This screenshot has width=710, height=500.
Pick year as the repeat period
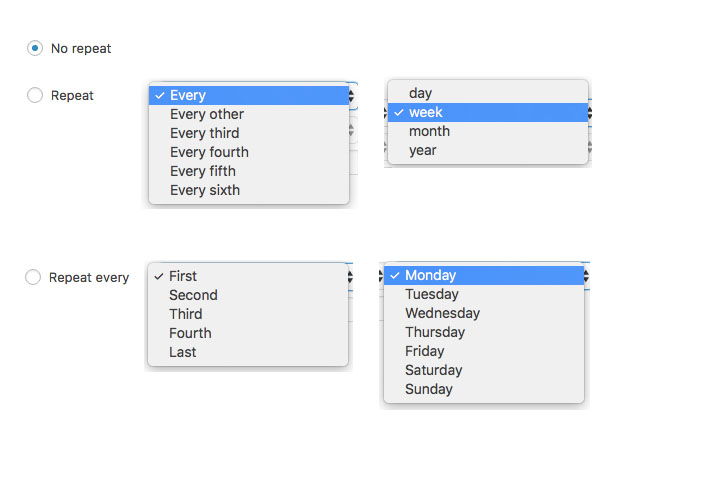(x=423, y=150)
